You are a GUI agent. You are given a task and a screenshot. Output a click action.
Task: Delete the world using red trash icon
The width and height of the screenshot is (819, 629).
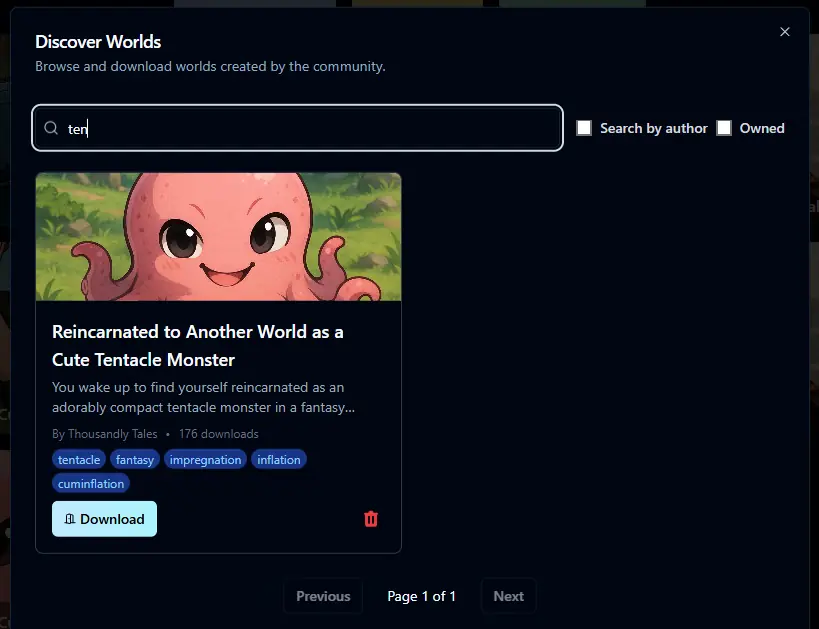pyautogui.click(x=371, y=519)
